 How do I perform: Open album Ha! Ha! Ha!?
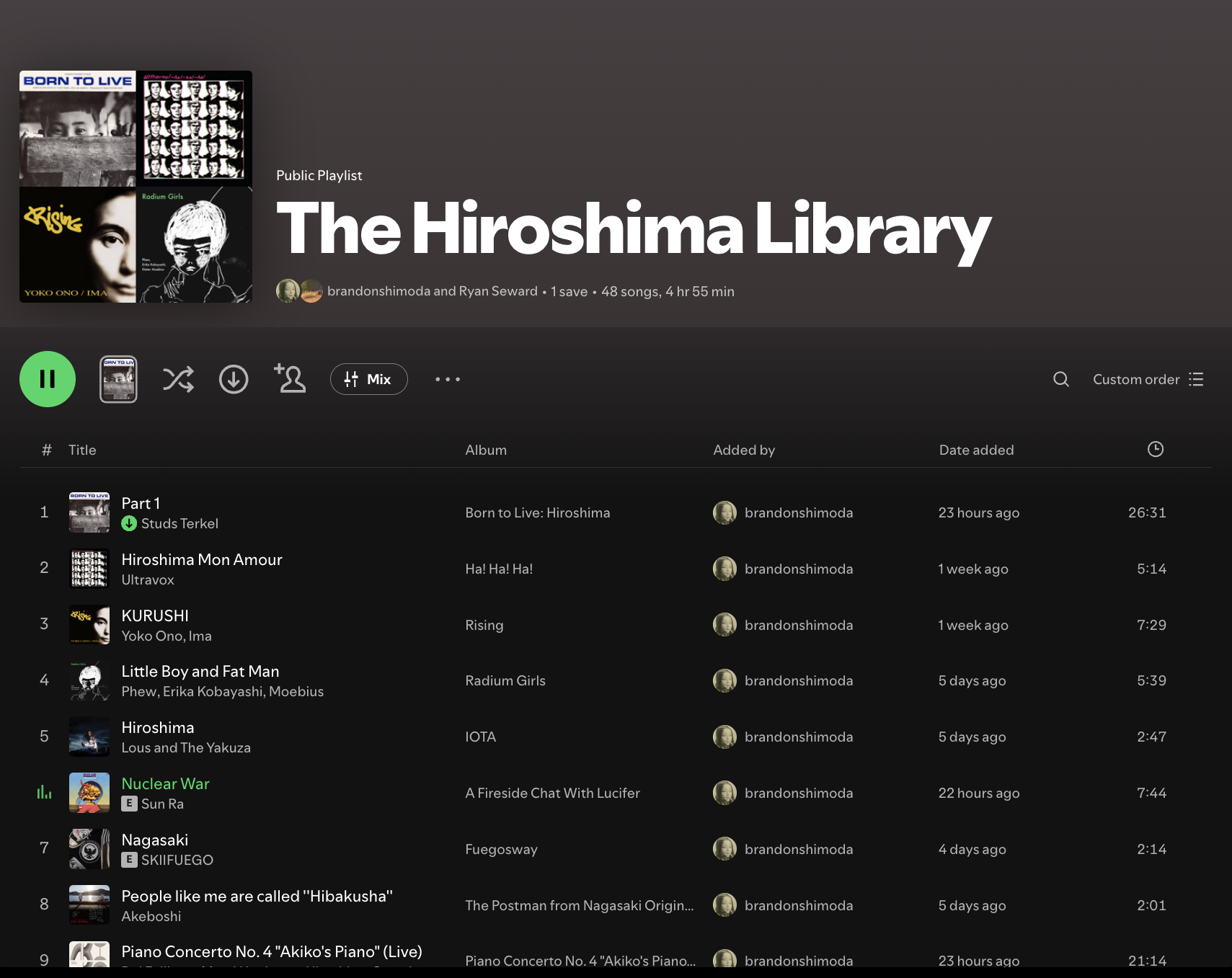pyautogui.click(x=499, y=569)
